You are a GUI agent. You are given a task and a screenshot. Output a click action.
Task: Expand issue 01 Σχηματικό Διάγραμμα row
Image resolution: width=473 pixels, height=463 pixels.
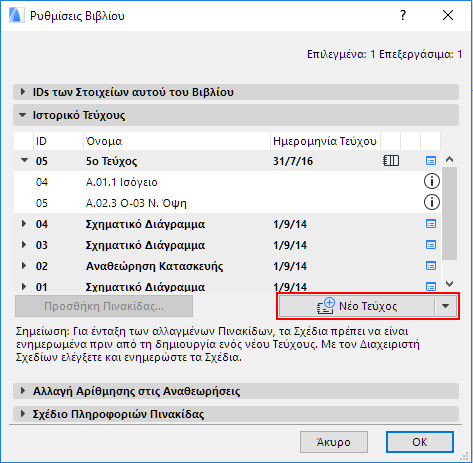(x=24, y=287)
